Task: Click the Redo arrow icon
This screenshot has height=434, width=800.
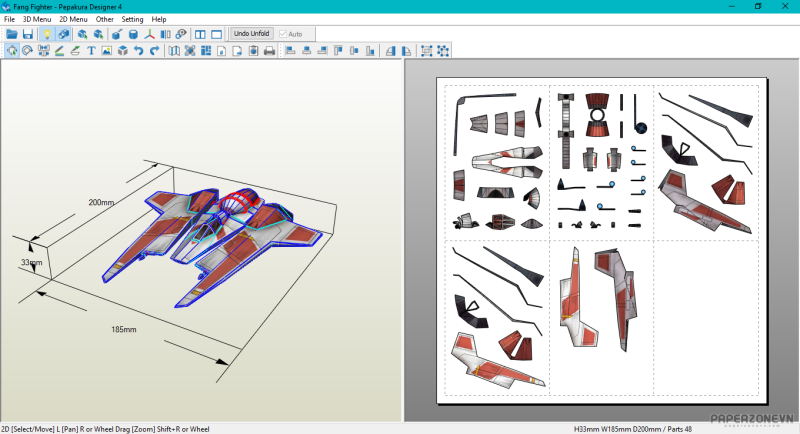Action: tap(154, 51)
